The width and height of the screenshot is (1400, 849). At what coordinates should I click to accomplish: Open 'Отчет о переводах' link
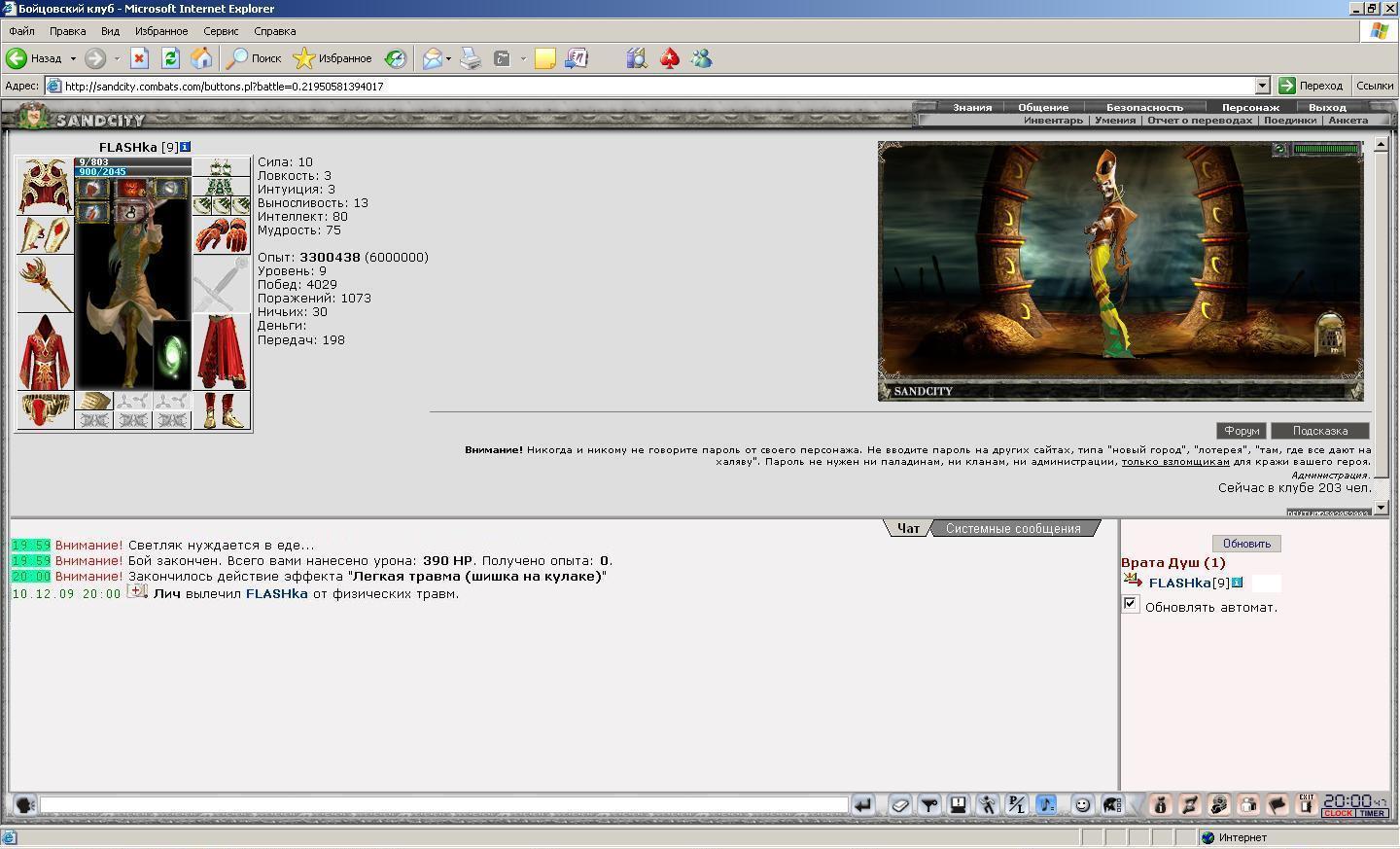(1200, 121)
